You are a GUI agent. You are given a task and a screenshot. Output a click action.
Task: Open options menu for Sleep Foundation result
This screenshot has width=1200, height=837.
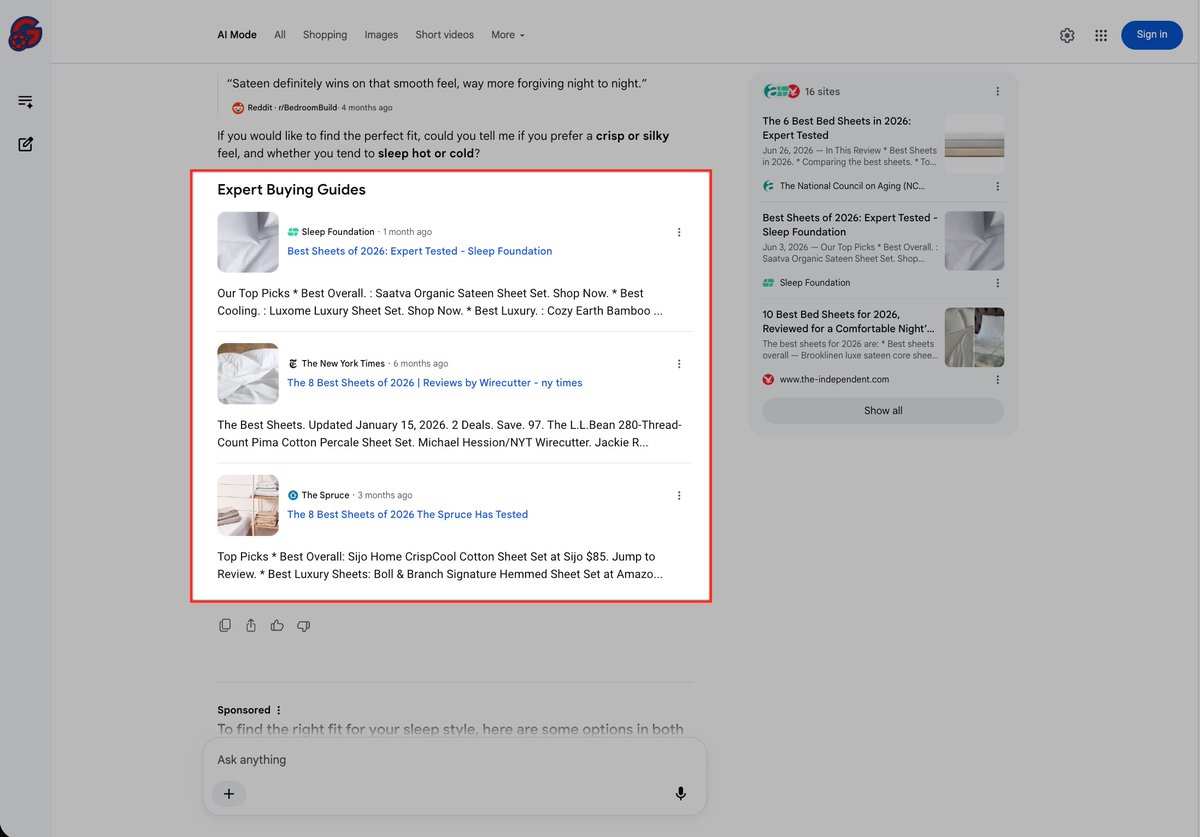(679, 232)
